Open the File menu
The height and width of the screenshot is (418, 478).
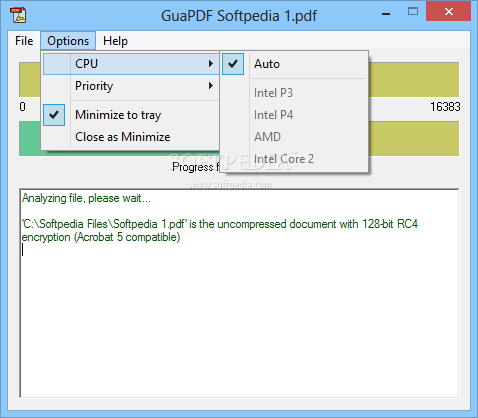coord(24,41)
